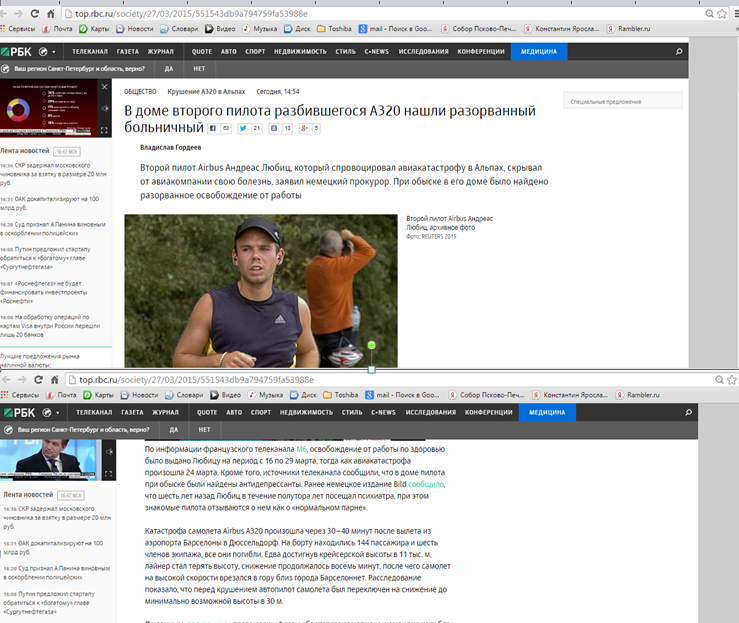Open news item '«Роснефтегаз» не будет финансировать' in upper feed
The height and width of the screenshot is (623, 739).
tap(44, 292)
